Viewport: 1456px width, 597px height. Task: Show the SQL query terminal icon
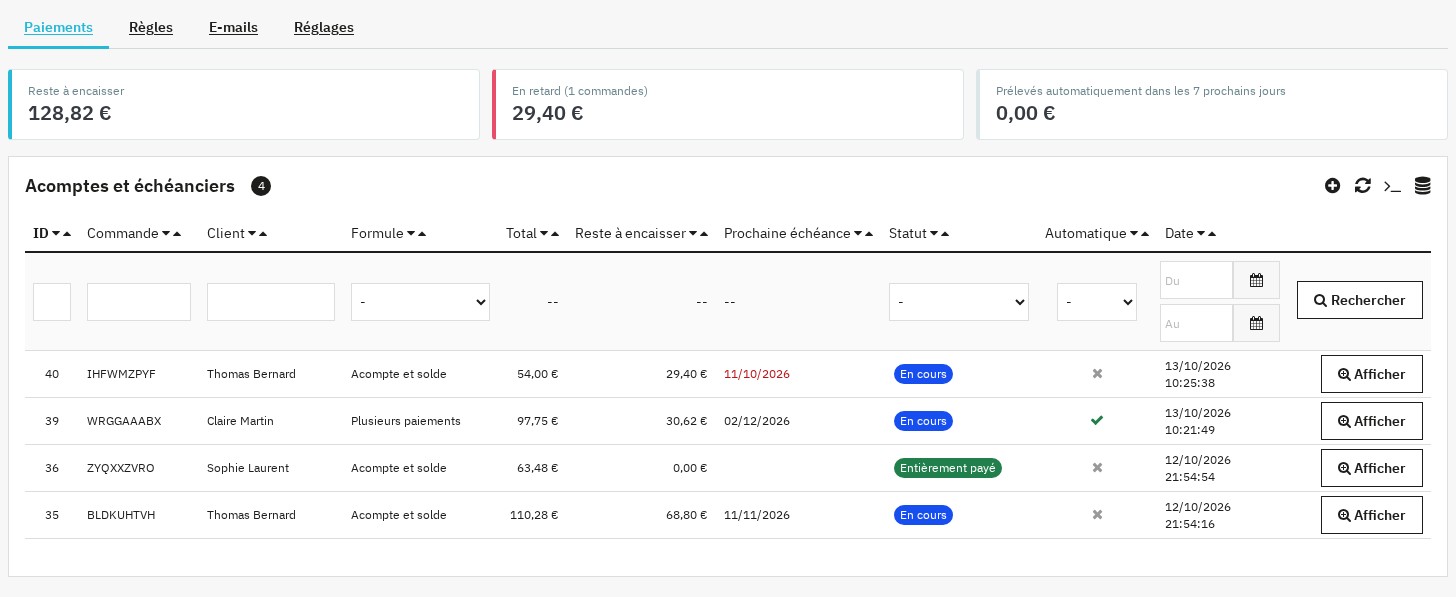pos(1392,186)
